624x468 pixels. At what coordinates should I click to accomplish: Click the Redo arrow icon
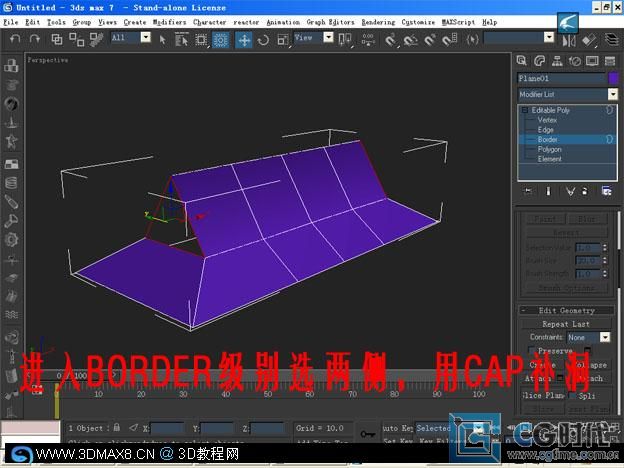pos(35,39)
